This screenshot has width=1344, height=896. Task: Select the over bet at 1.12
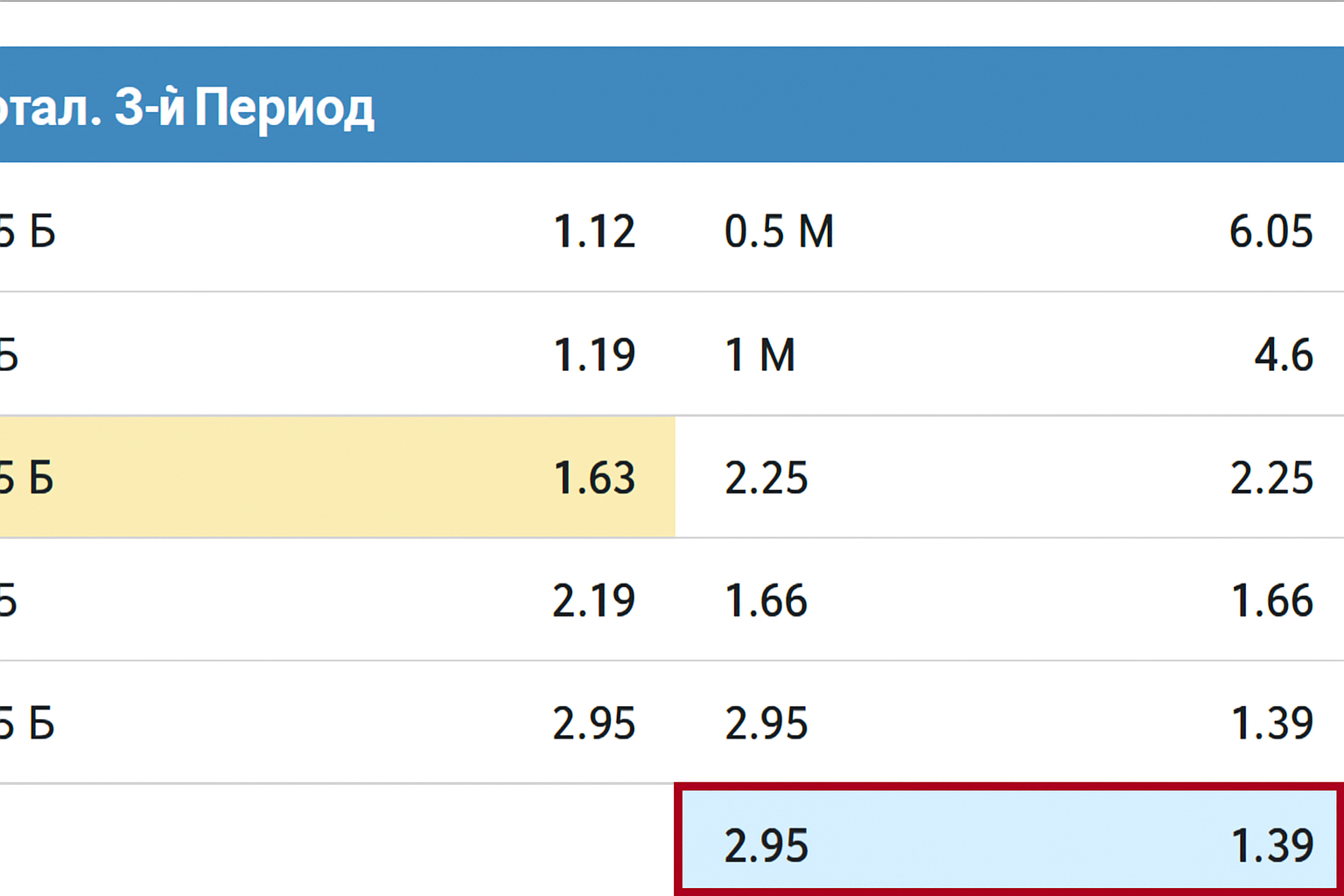594,232
